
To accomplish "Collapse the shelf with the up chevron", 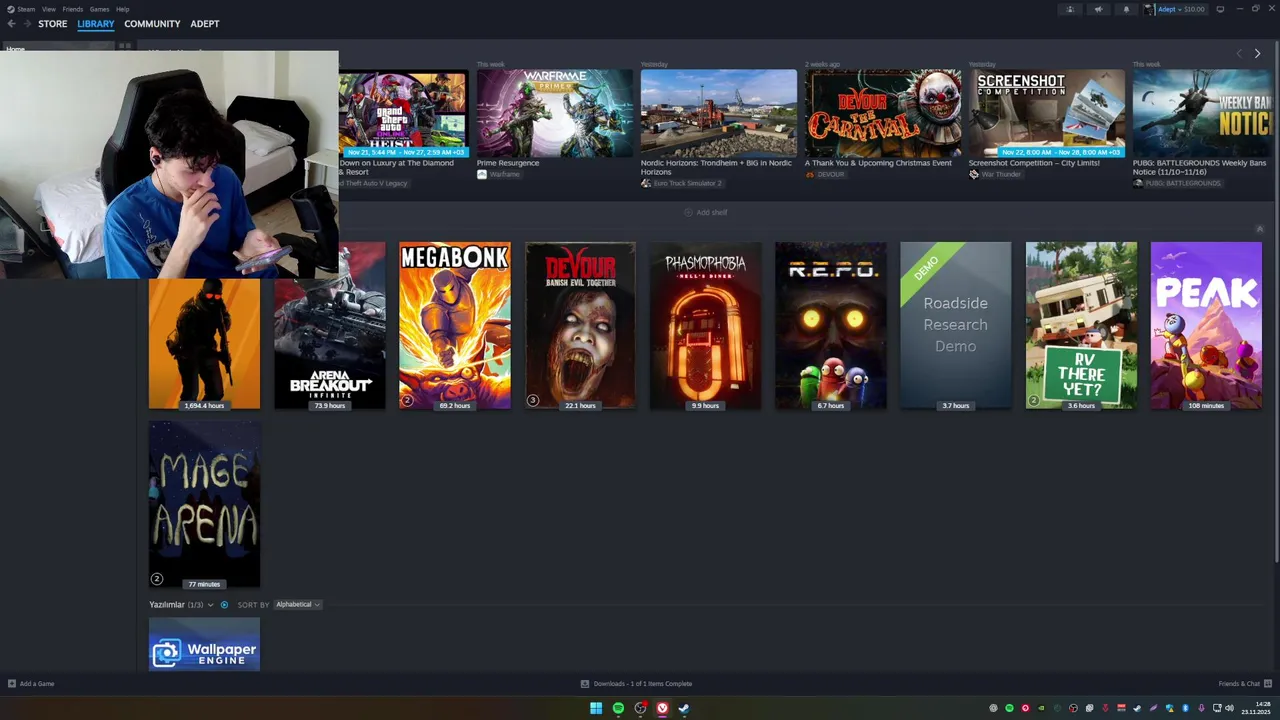I will [x=1259, y=229].
